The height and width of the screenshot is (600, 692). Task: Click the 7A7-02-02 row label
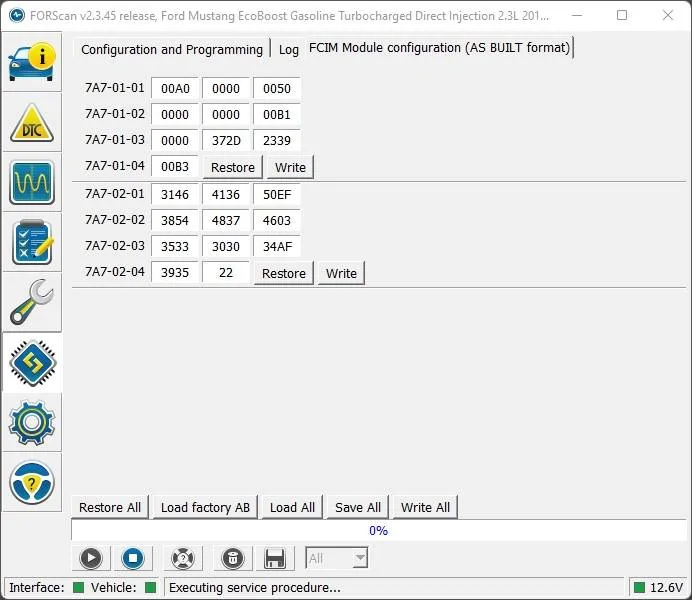[x=115, y=220]
